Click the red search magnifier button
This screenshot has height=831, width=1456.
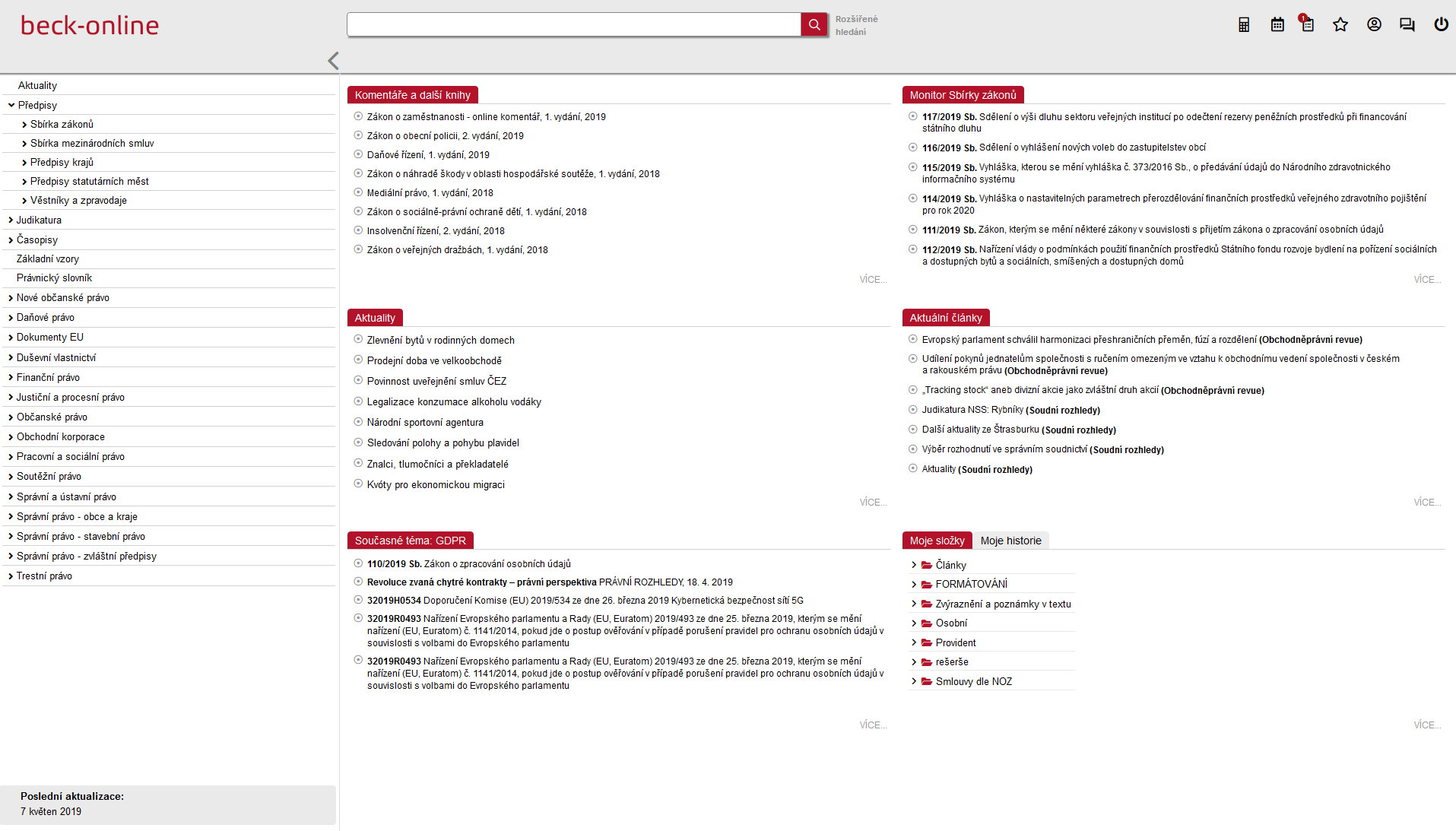(814, 25)
